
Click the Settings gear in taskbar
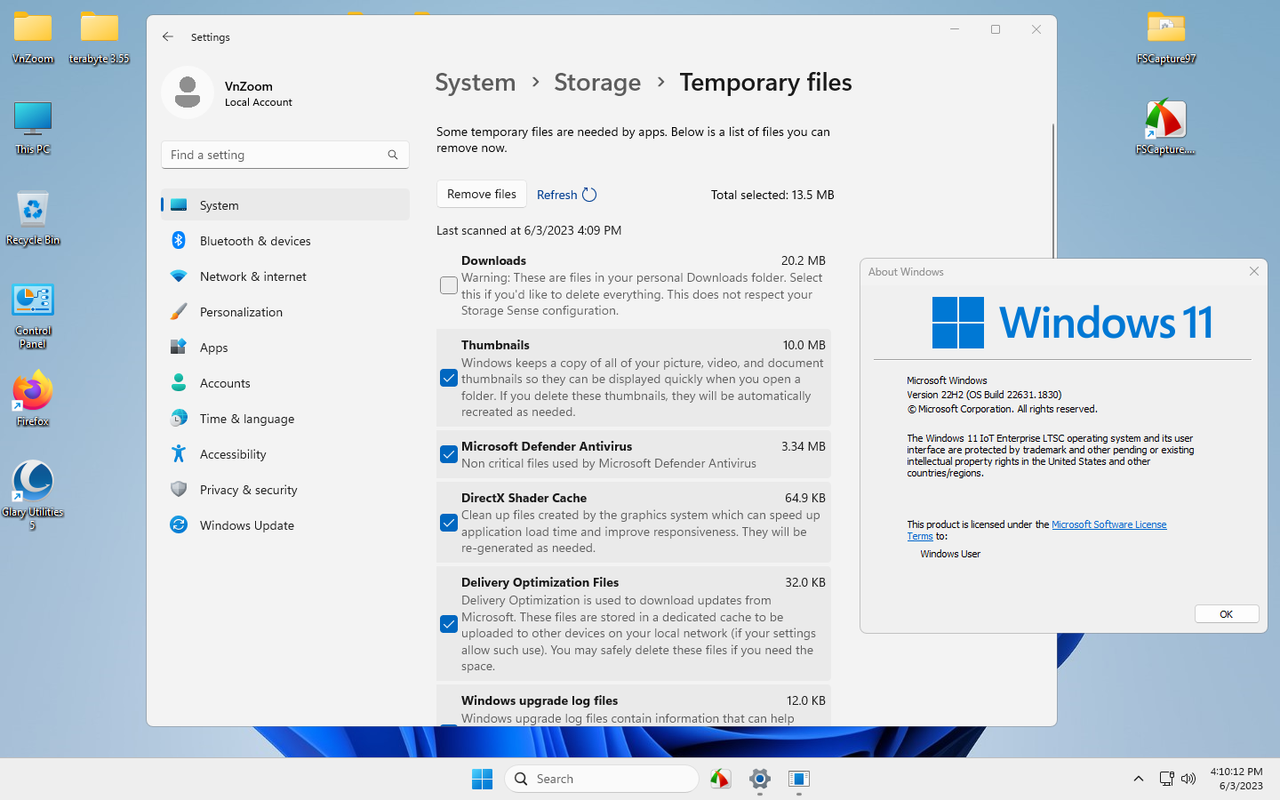coord(759,778)
